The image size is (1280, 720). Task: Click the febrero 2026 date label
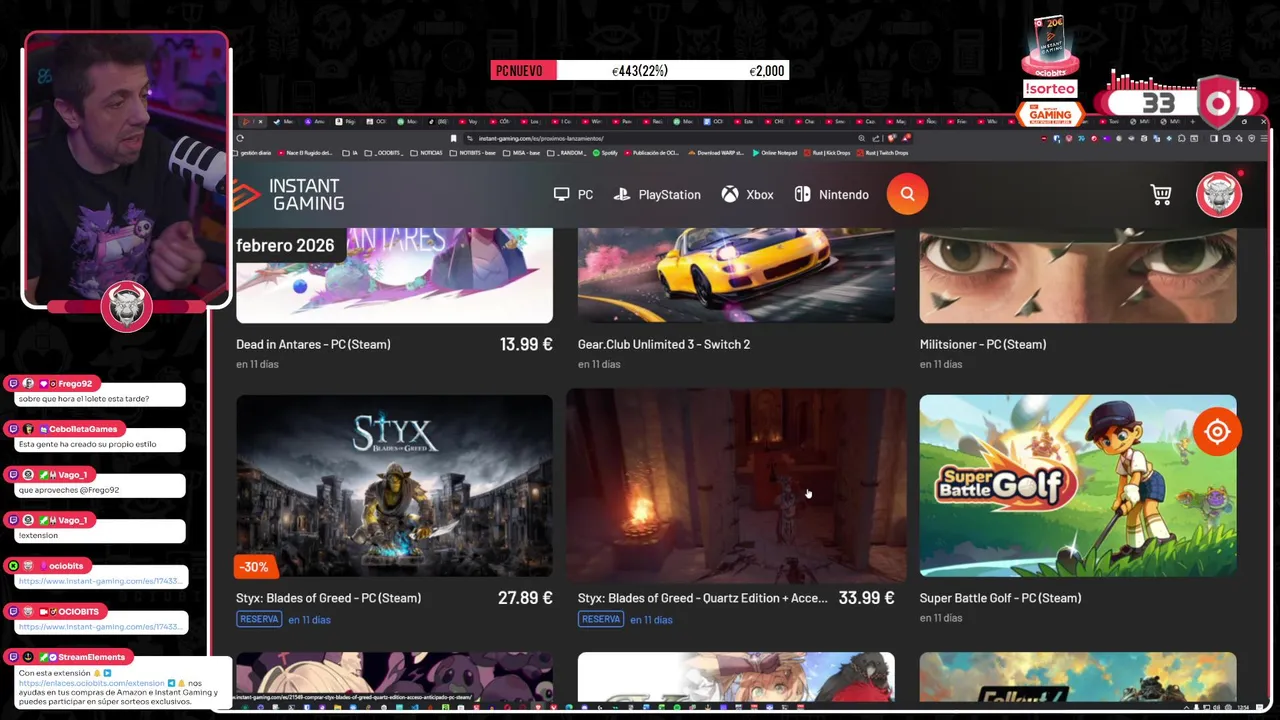[285, 245]
